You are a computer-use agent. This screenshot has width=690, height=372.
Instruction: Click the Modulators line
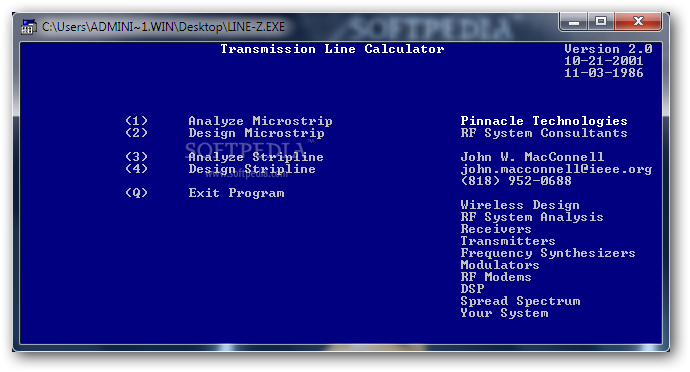point(500,265)
